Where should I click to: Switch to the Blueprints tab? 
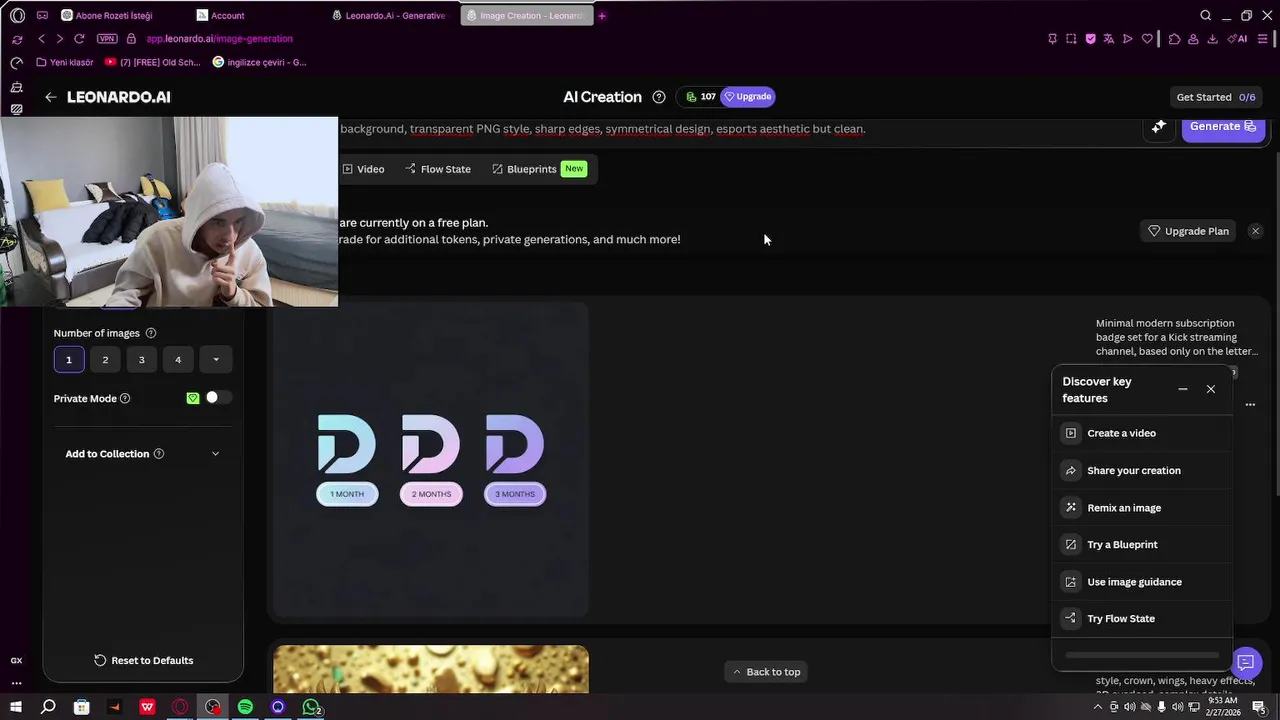click(x=538, y=169)
